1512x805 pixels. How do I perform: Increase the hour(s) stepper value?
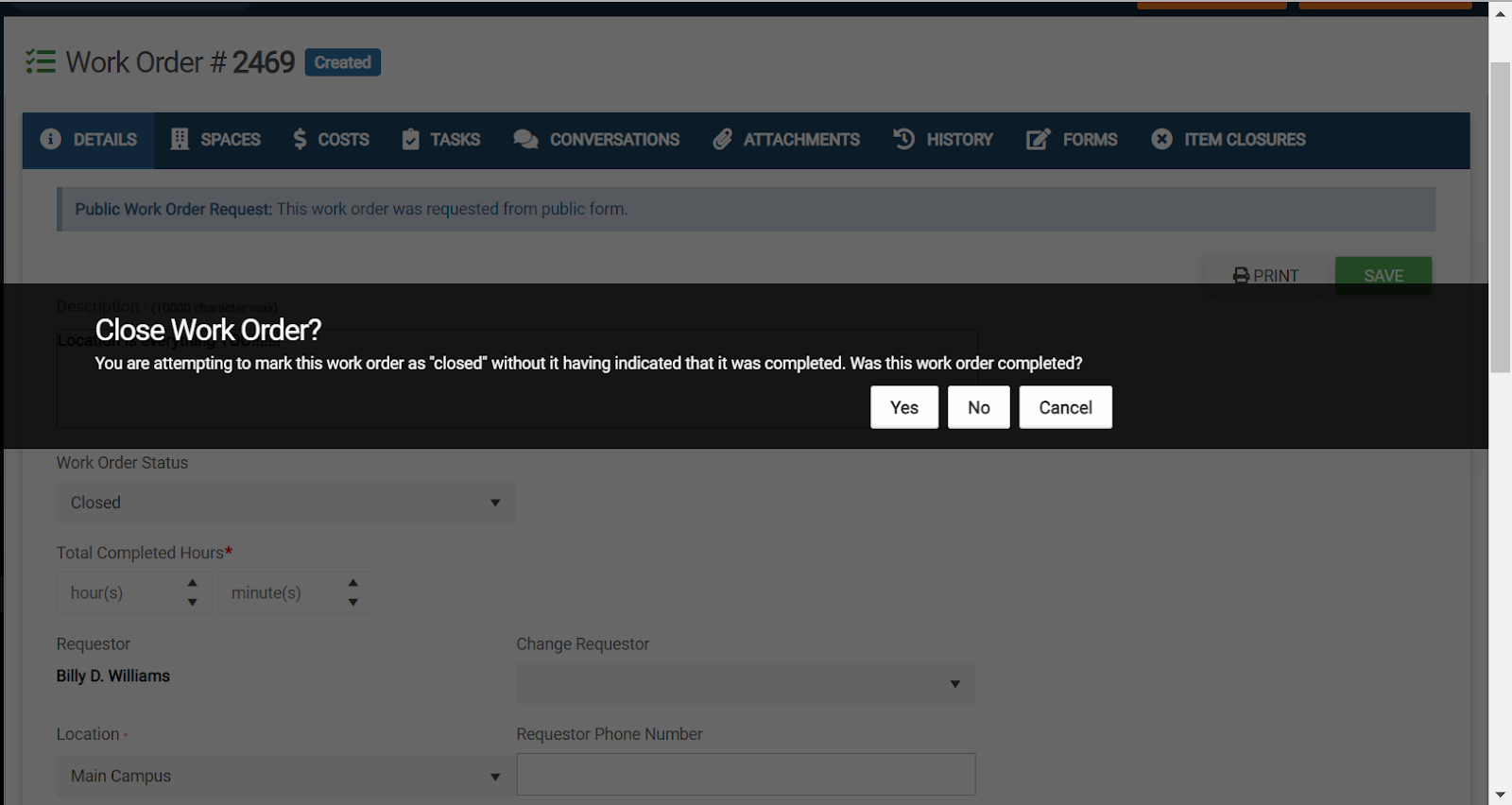193,583
